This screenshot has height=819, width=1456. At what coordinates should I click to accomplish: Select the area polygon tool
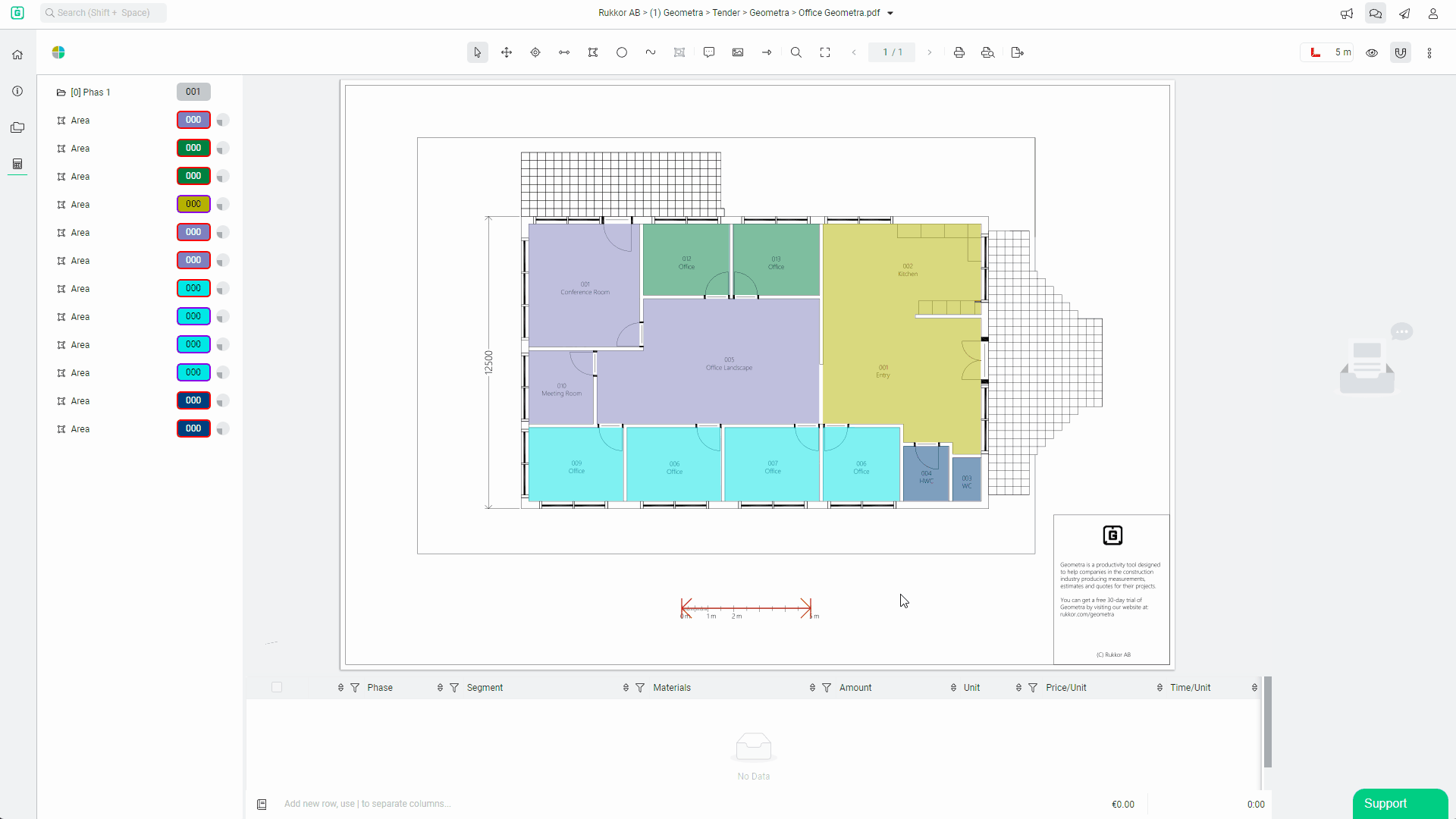[593, 52]
